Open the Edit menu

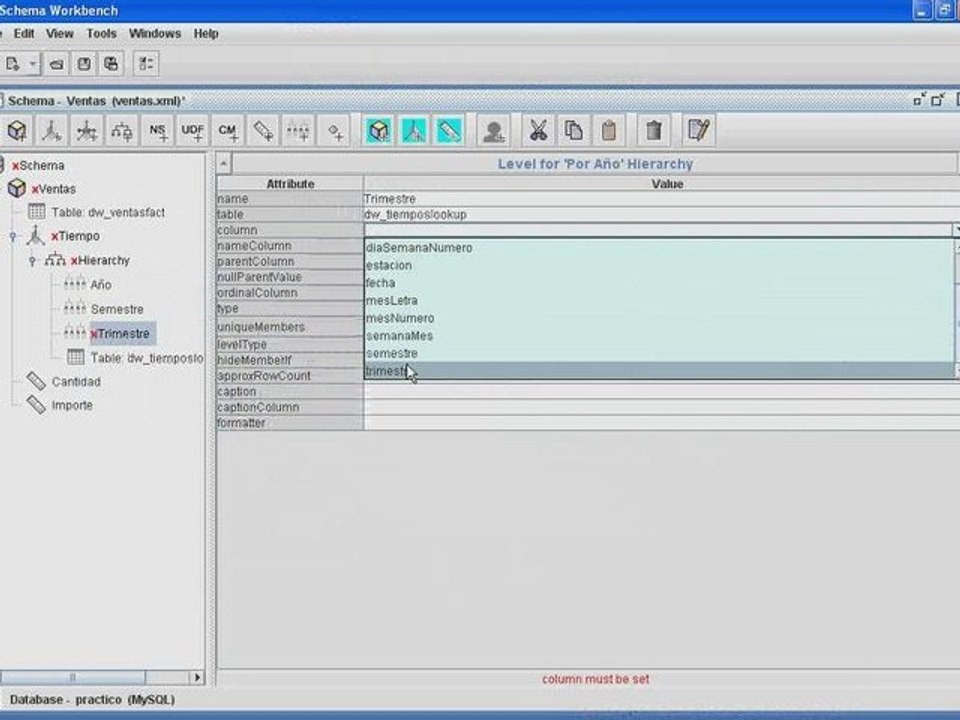coord(24,34)
